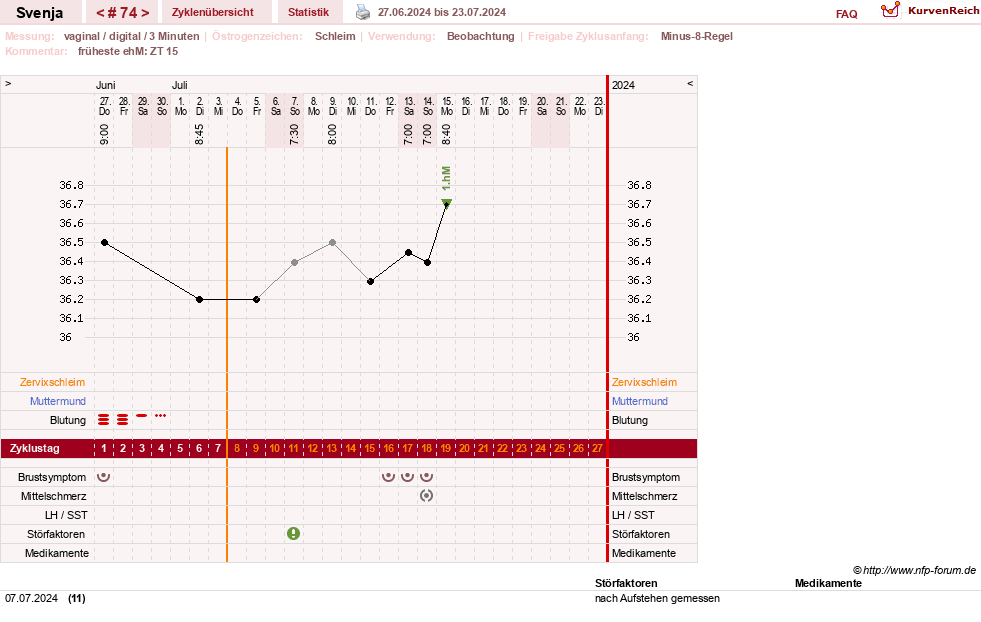Click light bleeding icon on cycle day 3
This screenshot has width=981, height=622.
142,416
